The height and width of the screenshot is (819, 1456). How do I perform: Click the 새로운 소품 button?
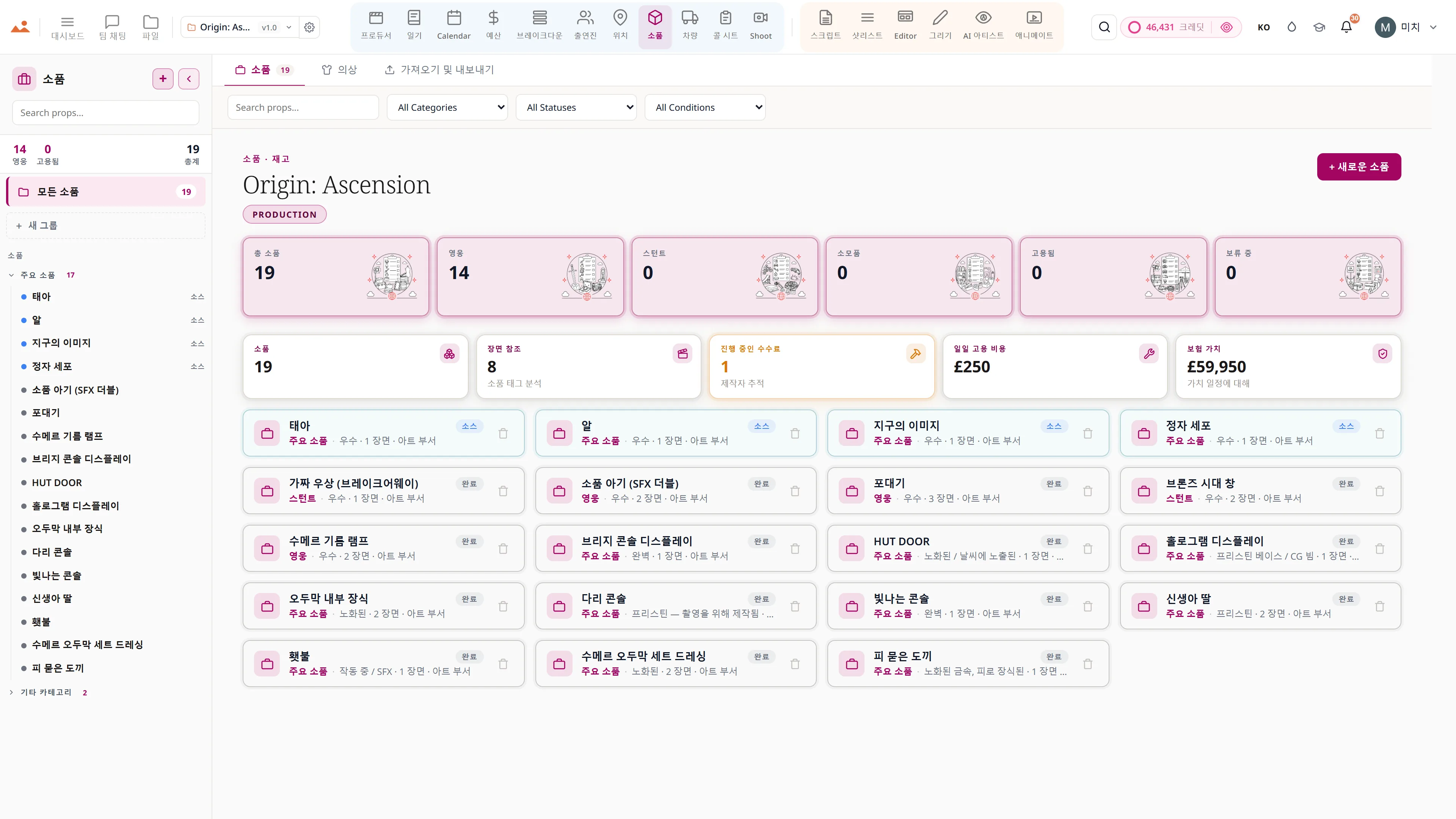click(1359, 167)
